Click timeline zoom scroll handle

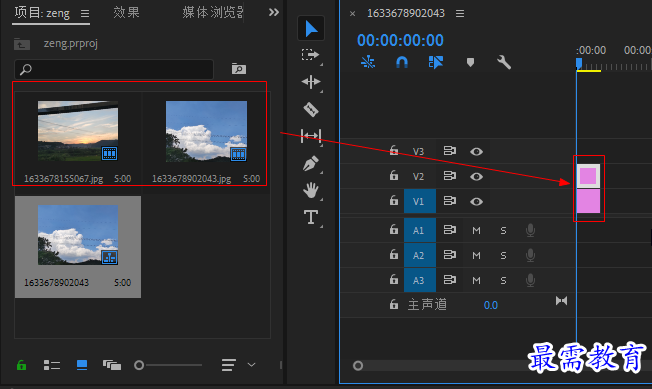[358, 366]
